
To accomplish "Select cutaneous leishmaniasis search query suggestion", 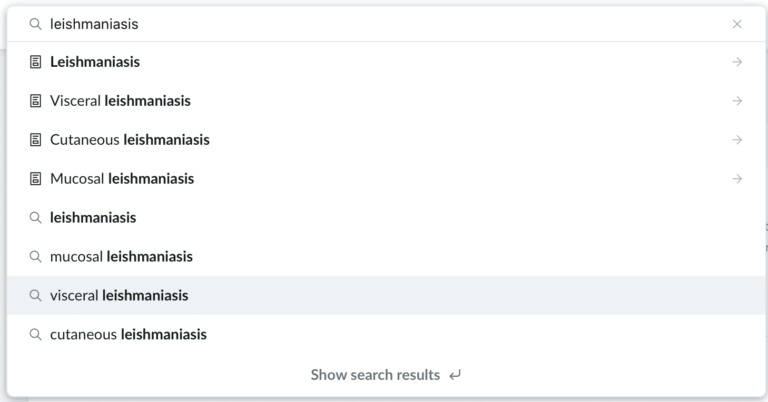I will (x=128, y=335).
